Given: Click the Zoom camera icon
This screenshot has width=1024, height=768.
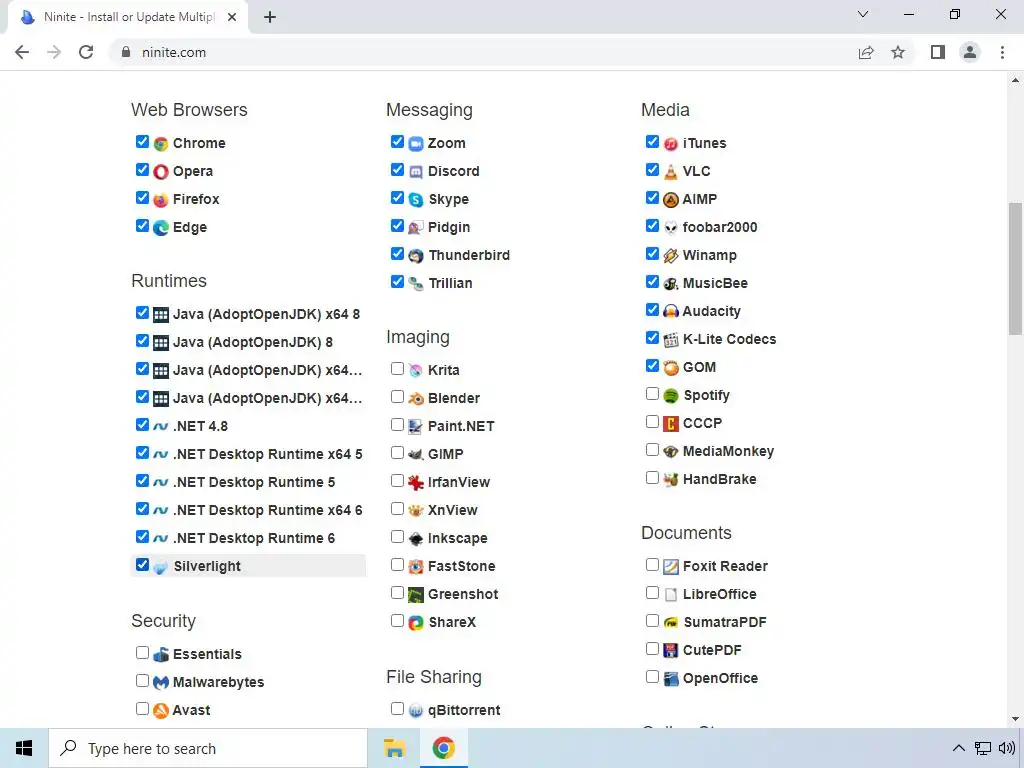Looking at the screenshot, I should click(x=416, y=144).
